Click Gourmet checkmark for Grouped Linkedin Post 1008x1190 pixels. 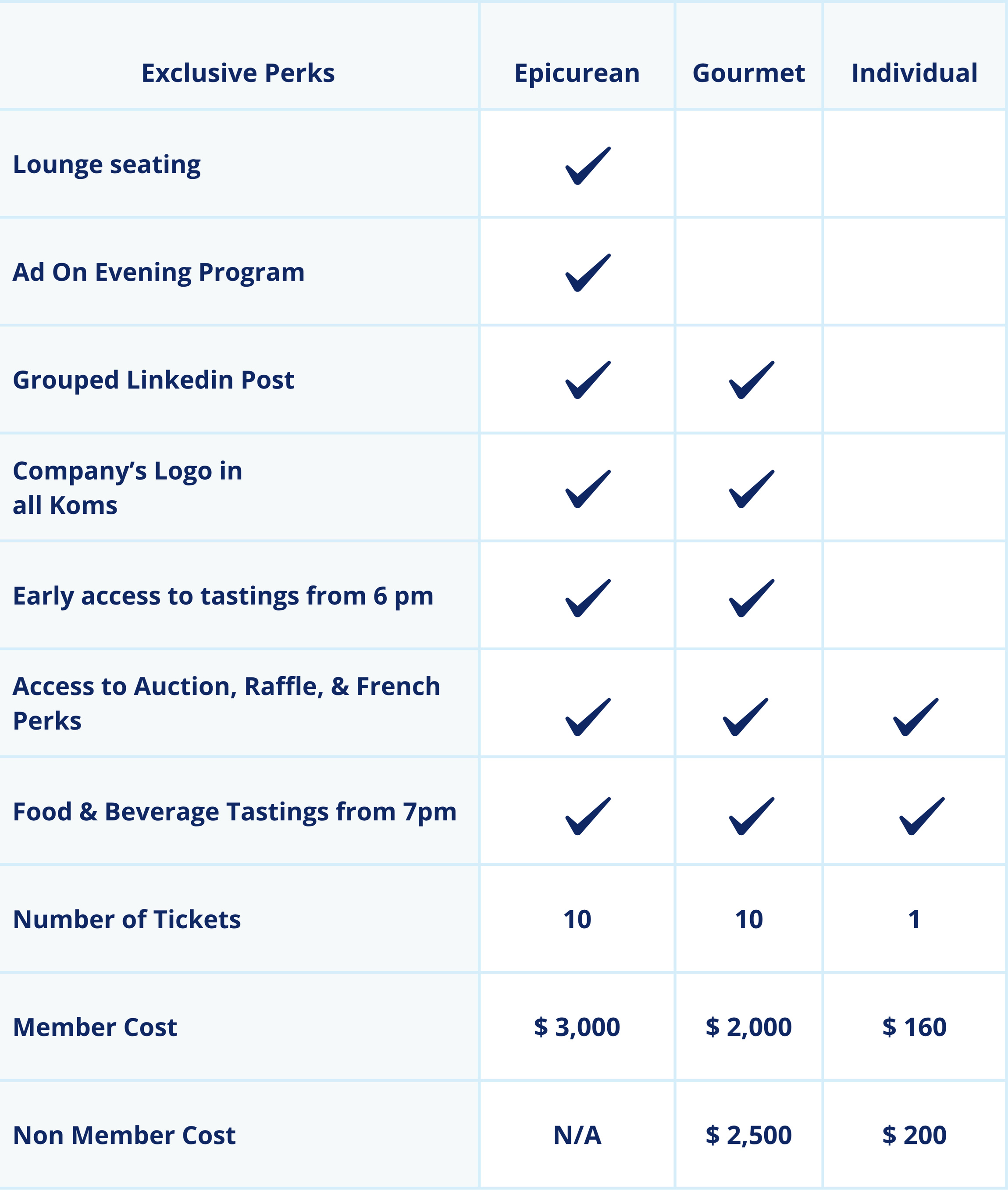coord(752,380)
